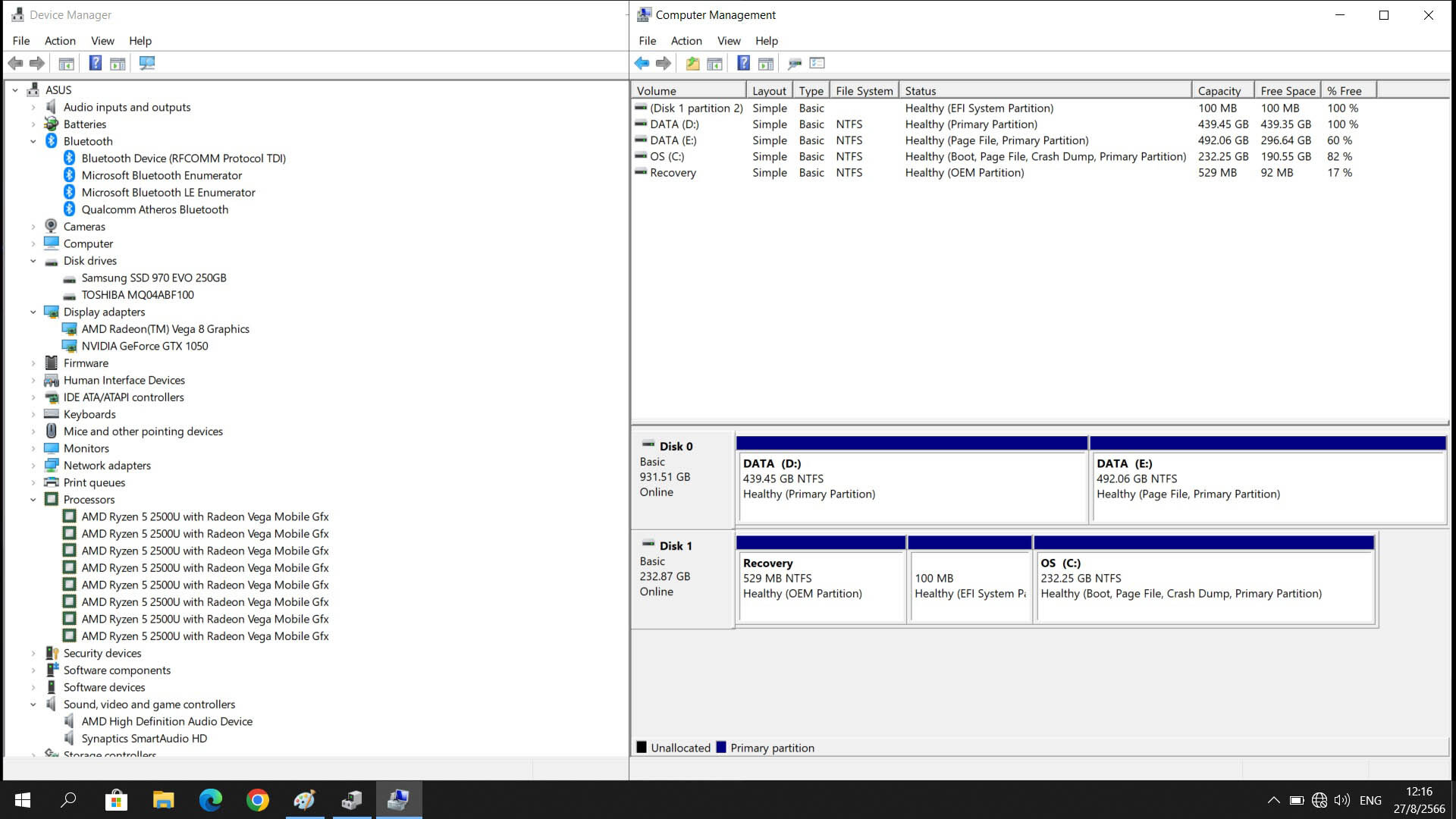The width and height of the screenshot is (1456, 819).
Task: Click the volume speaker tray icon
Action: tap(1342, 800)
